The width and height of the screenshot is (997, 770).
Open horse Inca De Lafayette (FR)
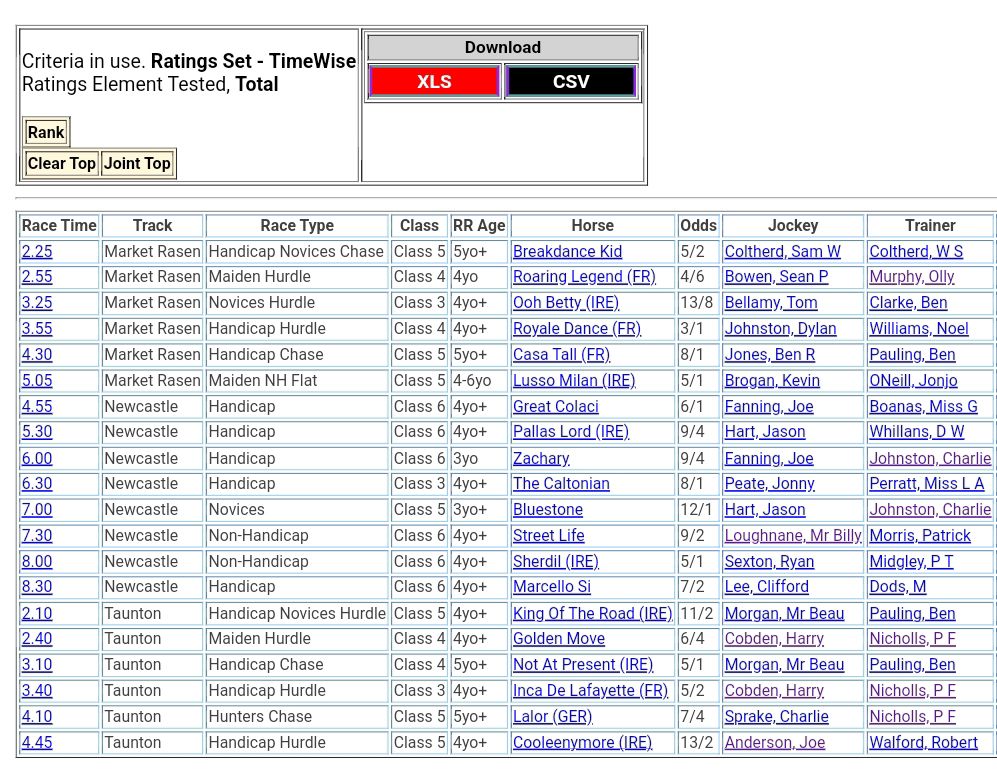tap(590, 691)
